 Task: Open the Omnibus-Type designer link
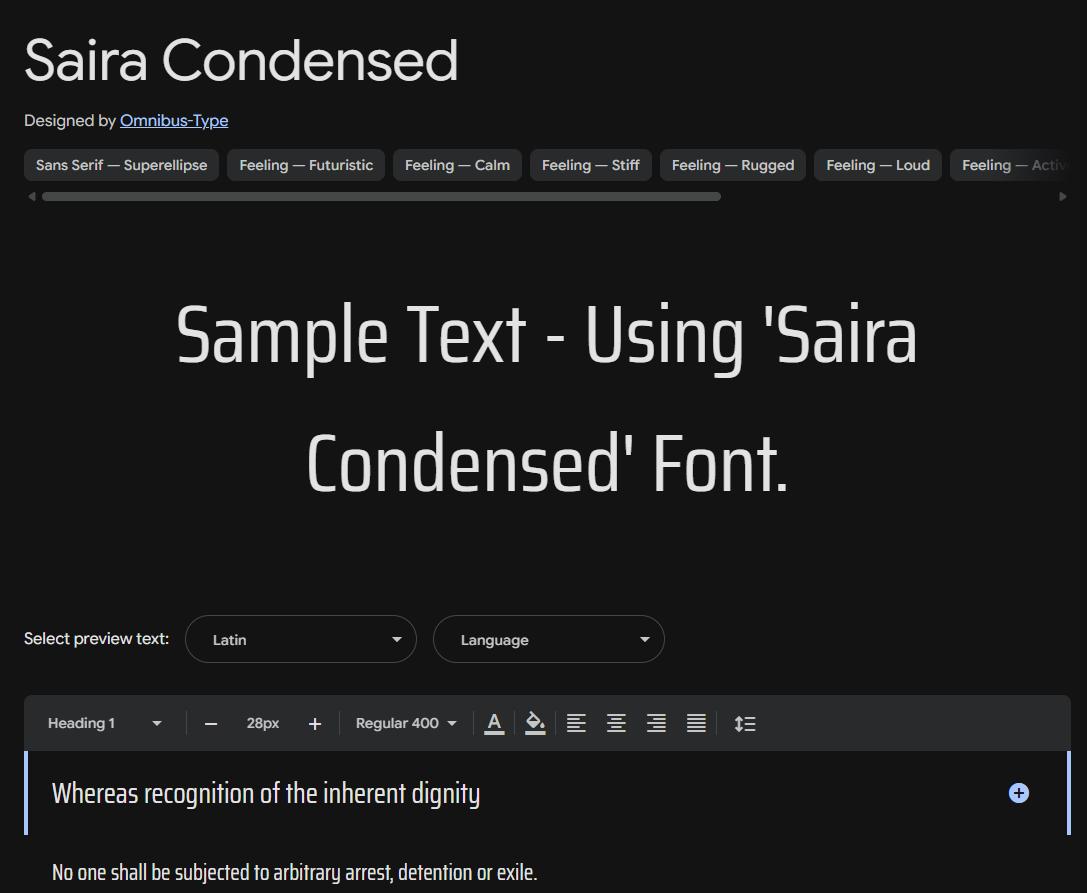pyautogui.click(x=174, y=121)
